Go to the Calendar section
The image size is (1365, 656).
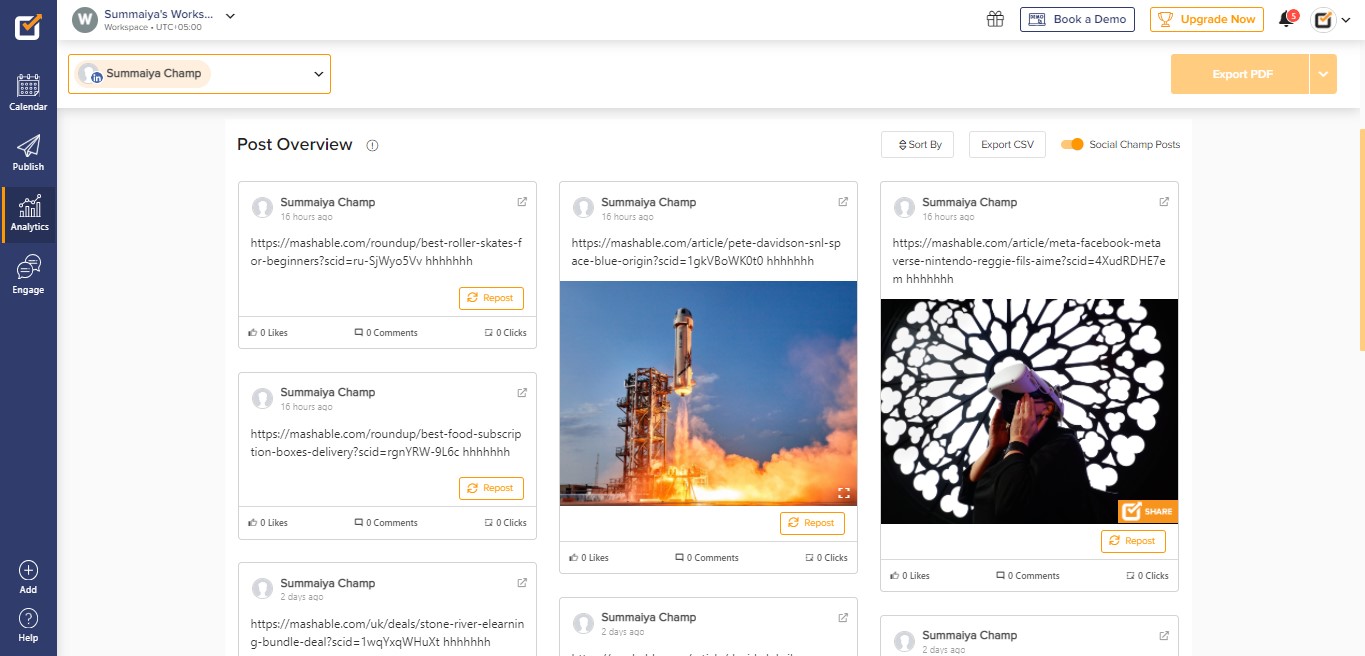28,92
